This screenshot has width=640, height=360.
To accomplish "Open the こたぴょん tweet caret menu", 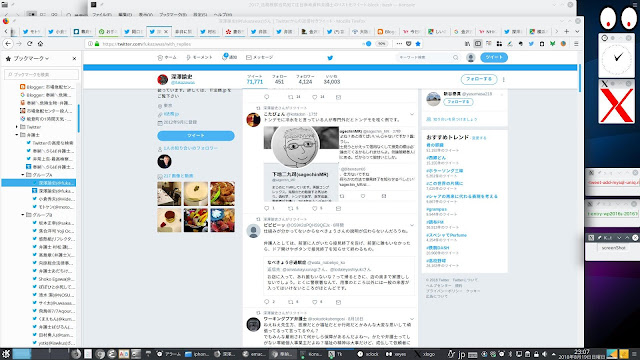I will click(412, 114).
